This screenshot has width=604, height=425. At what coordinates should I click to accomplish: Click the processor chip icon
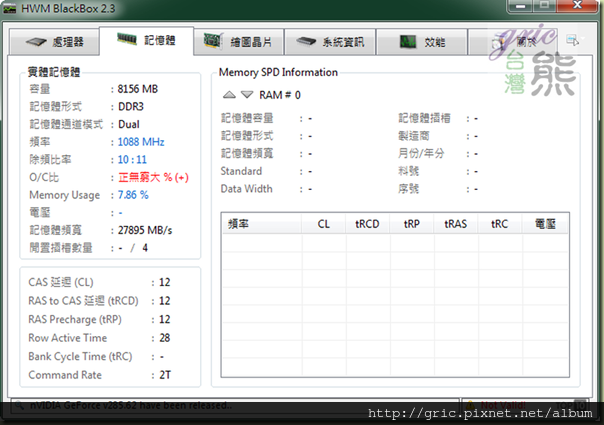tap(36, 42)
